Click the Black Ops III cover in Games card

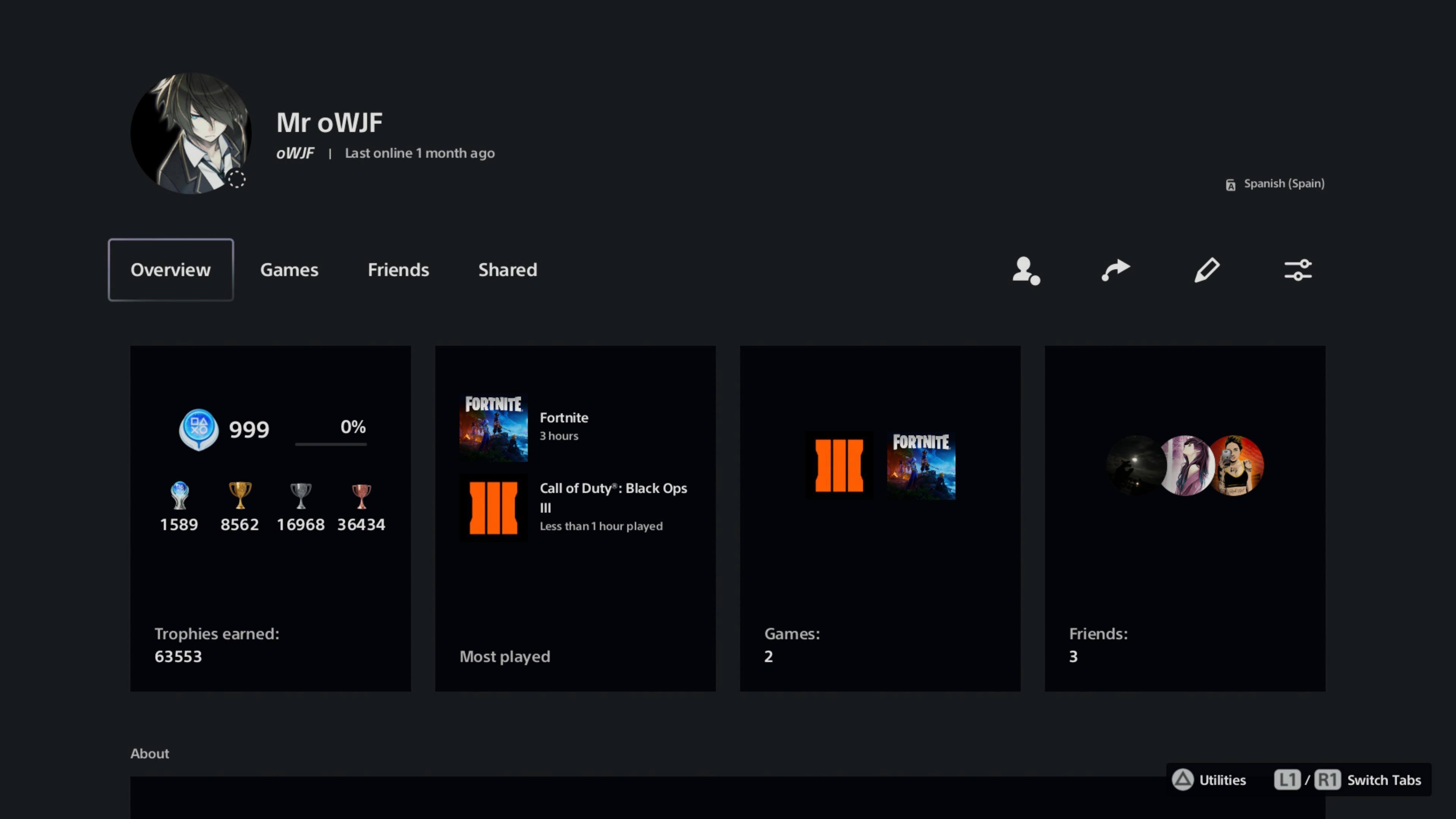pyautogui.click(x=839, y=466)
